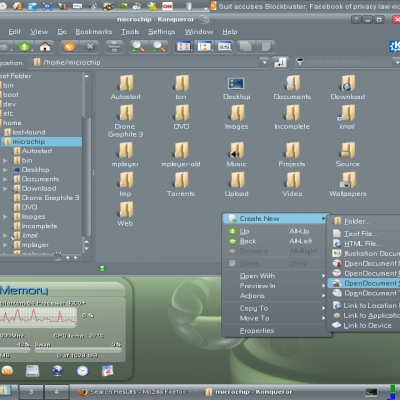The width and height of the screenshot is (400, 400).
Task: Switch to virtual desktop 4
Action: point(57,392)
